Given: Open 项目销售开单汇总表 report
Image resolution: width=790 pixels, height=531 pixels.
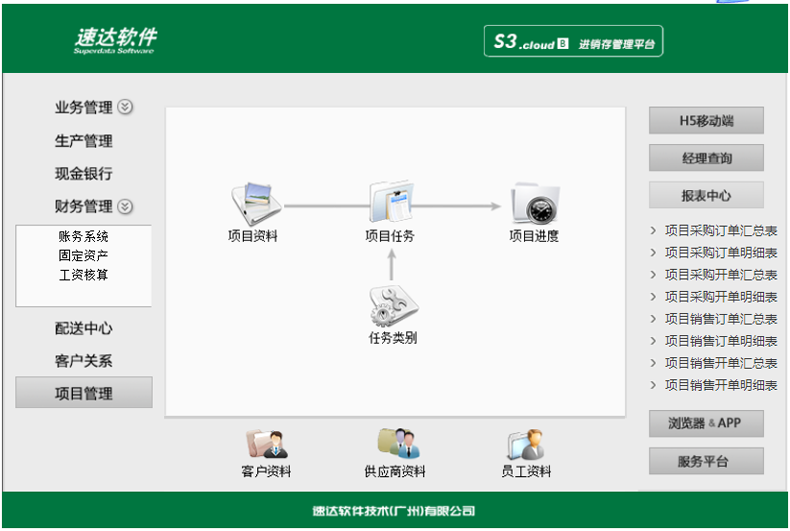Looking at the screenshot, I should pyautogui.click(x=721, y=363).
